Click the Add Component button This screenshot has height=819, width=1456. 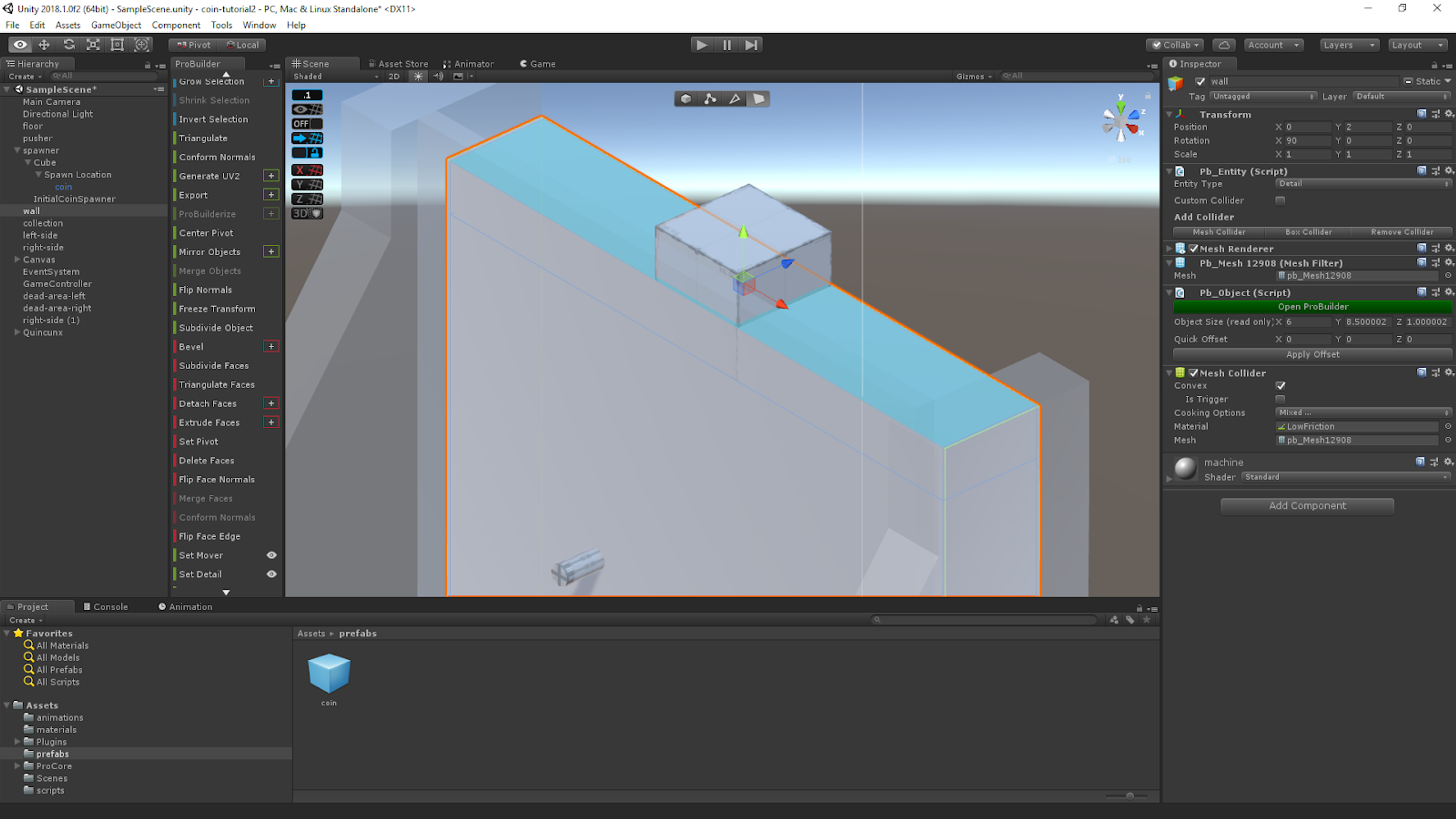tap(1307, 506)
